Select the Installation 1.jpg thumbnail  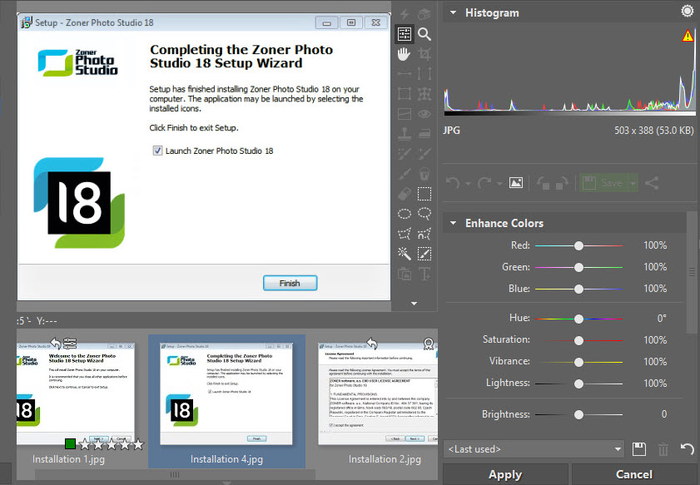tap(75, 394)
